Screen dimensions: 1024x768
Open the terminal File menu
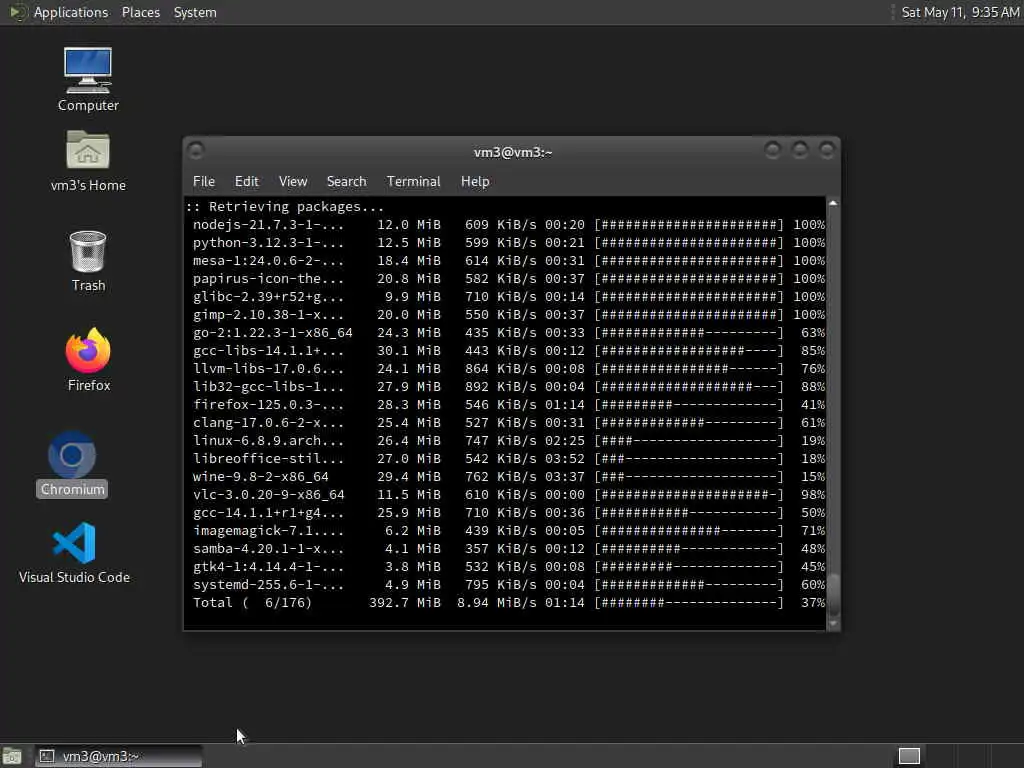[x=204, y=182]
